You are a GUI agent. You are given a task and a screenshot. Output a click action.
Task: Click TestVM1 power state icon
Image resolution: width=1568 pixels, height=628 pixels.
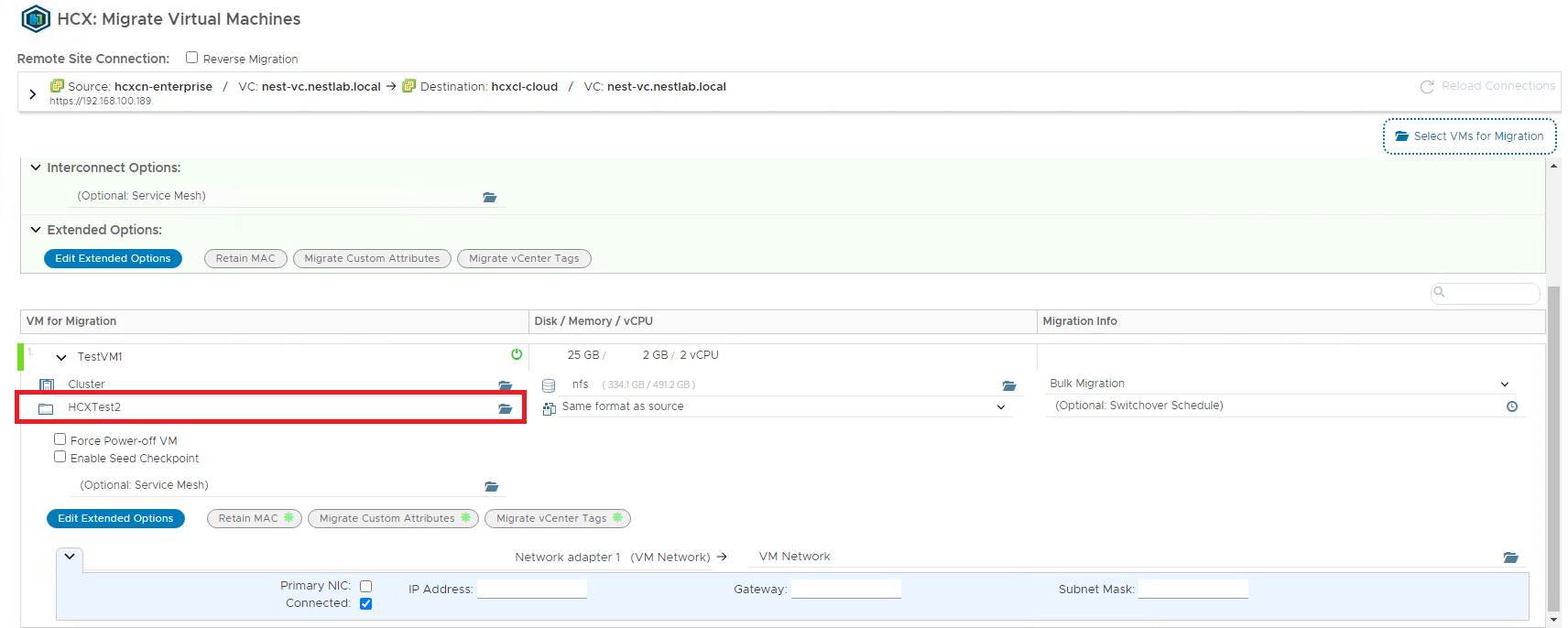pos(517,354)
